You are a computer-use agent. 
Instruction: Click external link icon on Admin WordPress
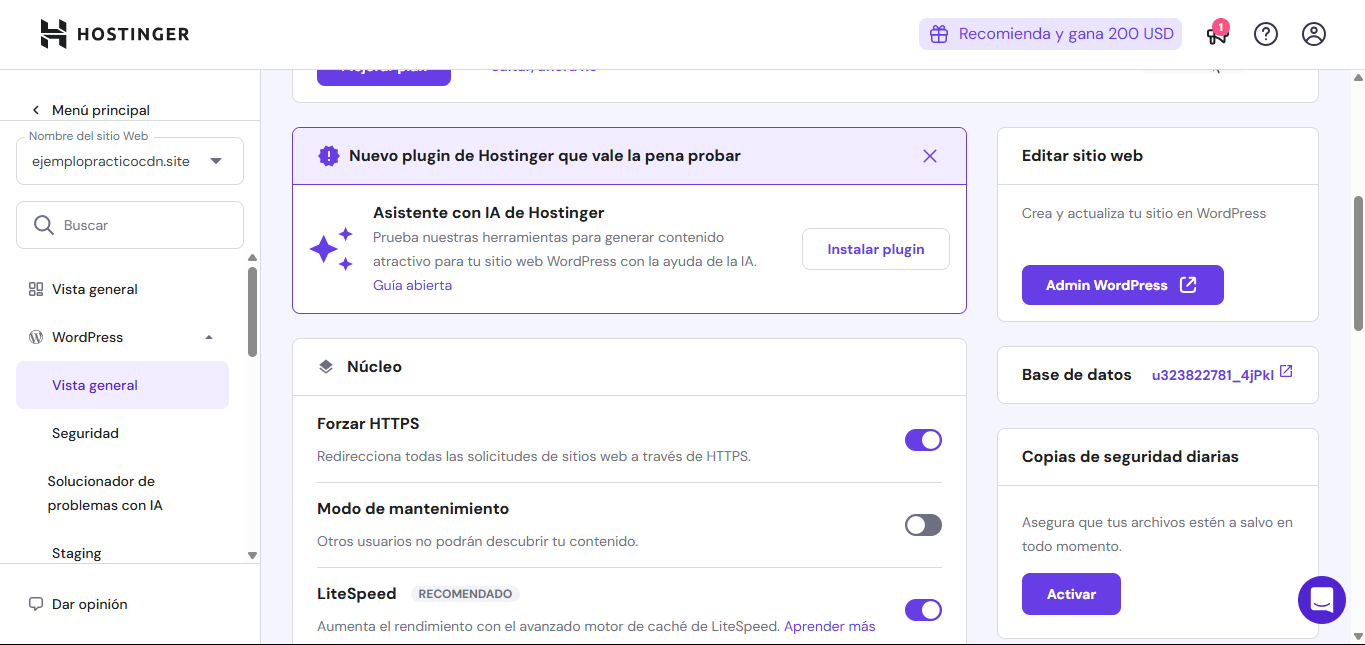(1188, 285)
